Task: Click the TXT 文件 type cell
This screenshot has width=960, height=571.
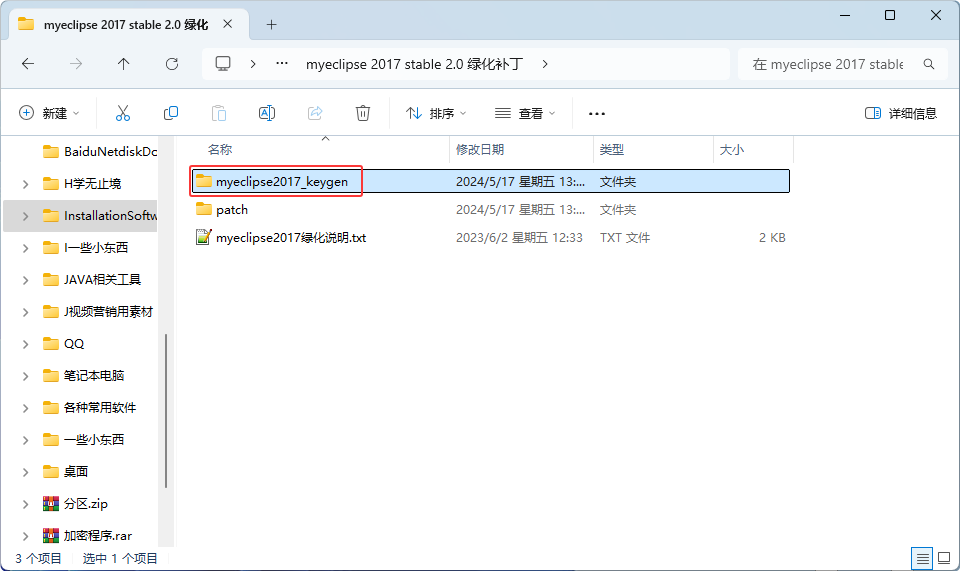Action: (624, 237)
